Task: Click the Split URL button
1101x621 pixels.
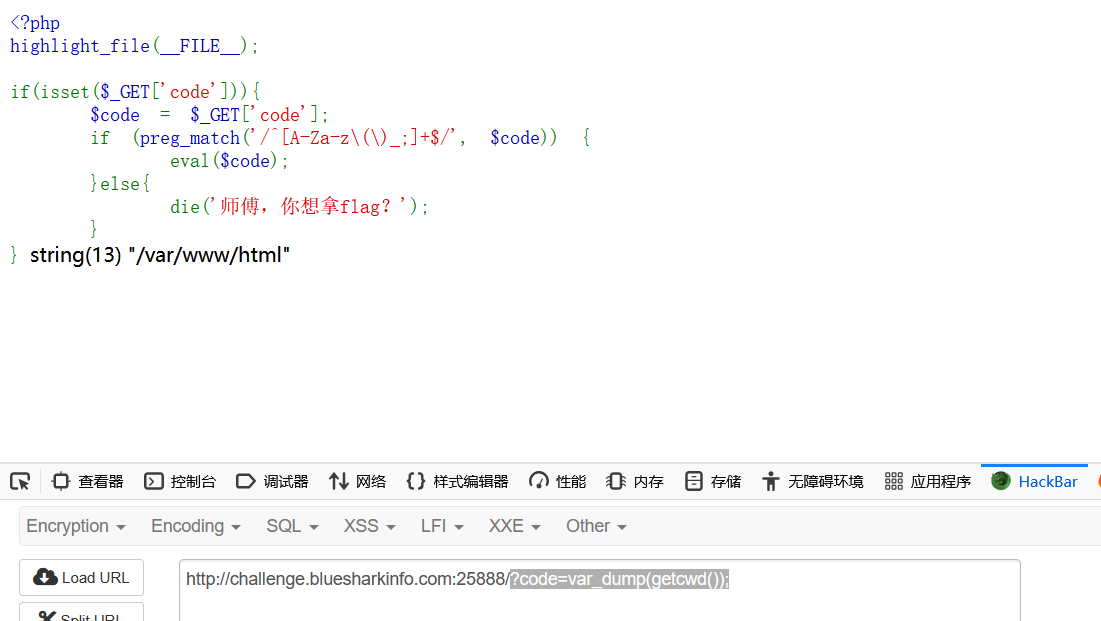Action: pos(81,613)
